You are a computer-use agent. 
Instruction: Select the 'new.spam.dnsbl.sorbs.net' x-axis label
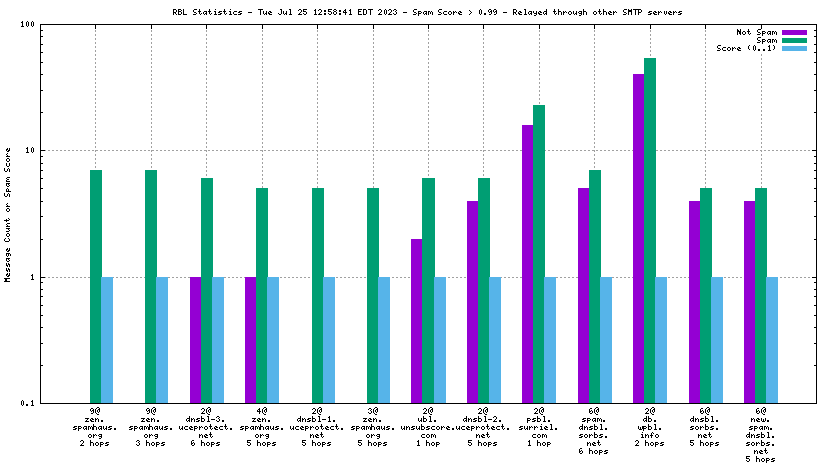coord(760,435)
